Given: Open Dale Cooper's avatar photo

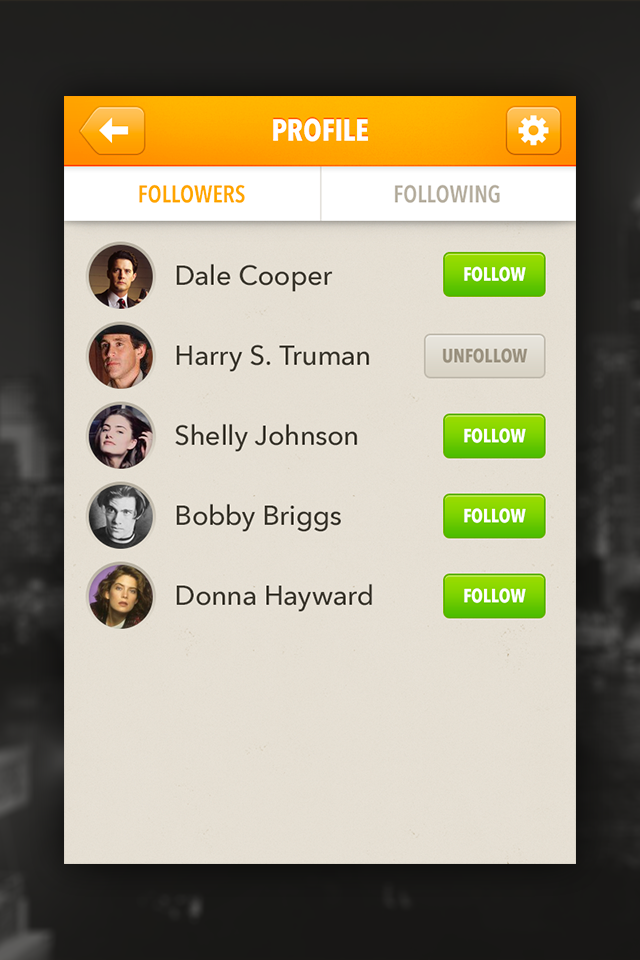Looking at the screenshot, I should tap(121, 276).
